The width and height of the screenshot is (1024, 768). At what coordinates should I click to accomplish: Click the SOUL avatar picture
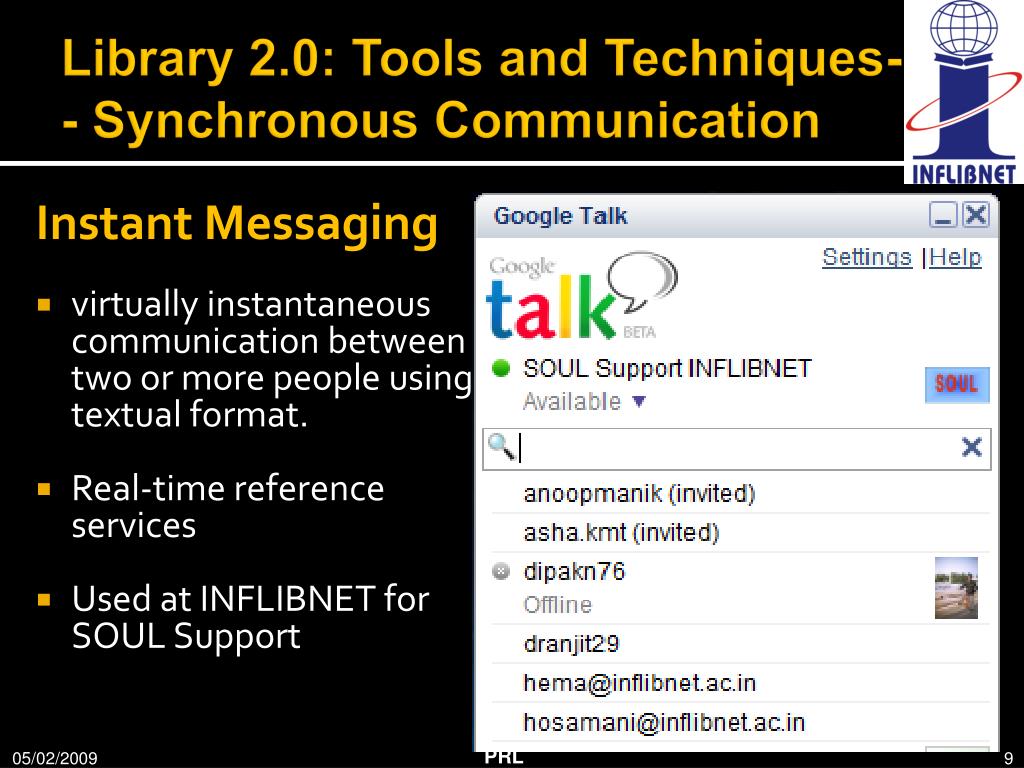click(957, 385)
